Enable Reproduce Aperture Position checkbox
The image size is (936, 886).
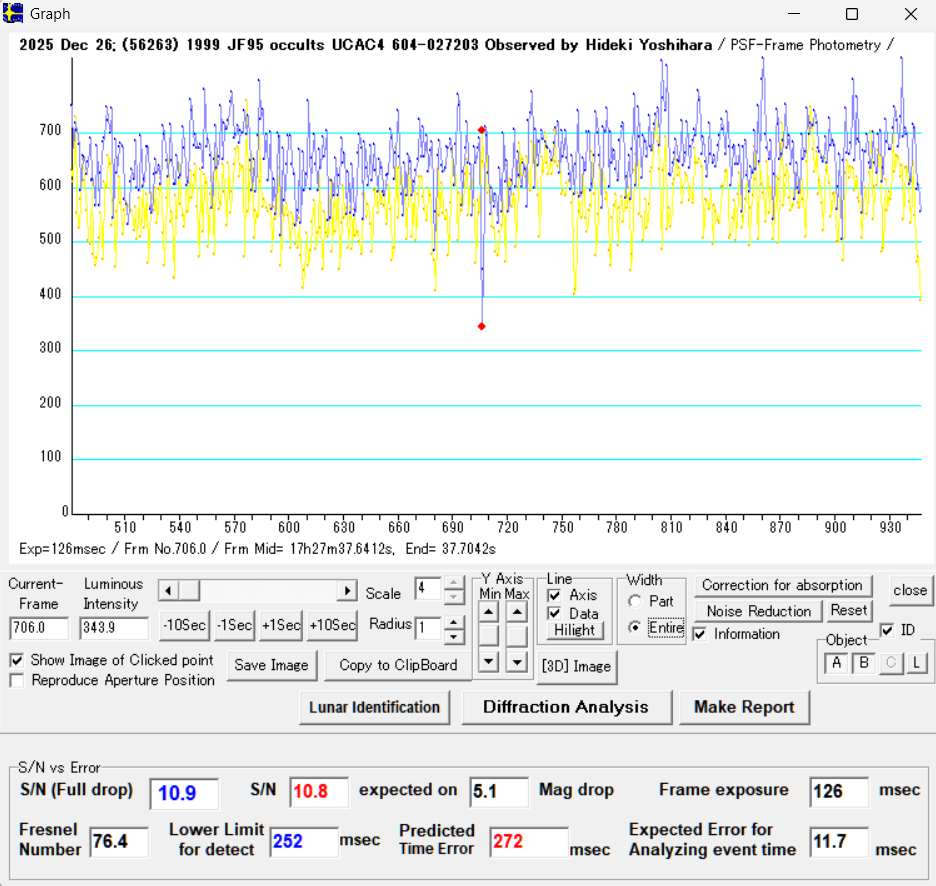point(17,680)
